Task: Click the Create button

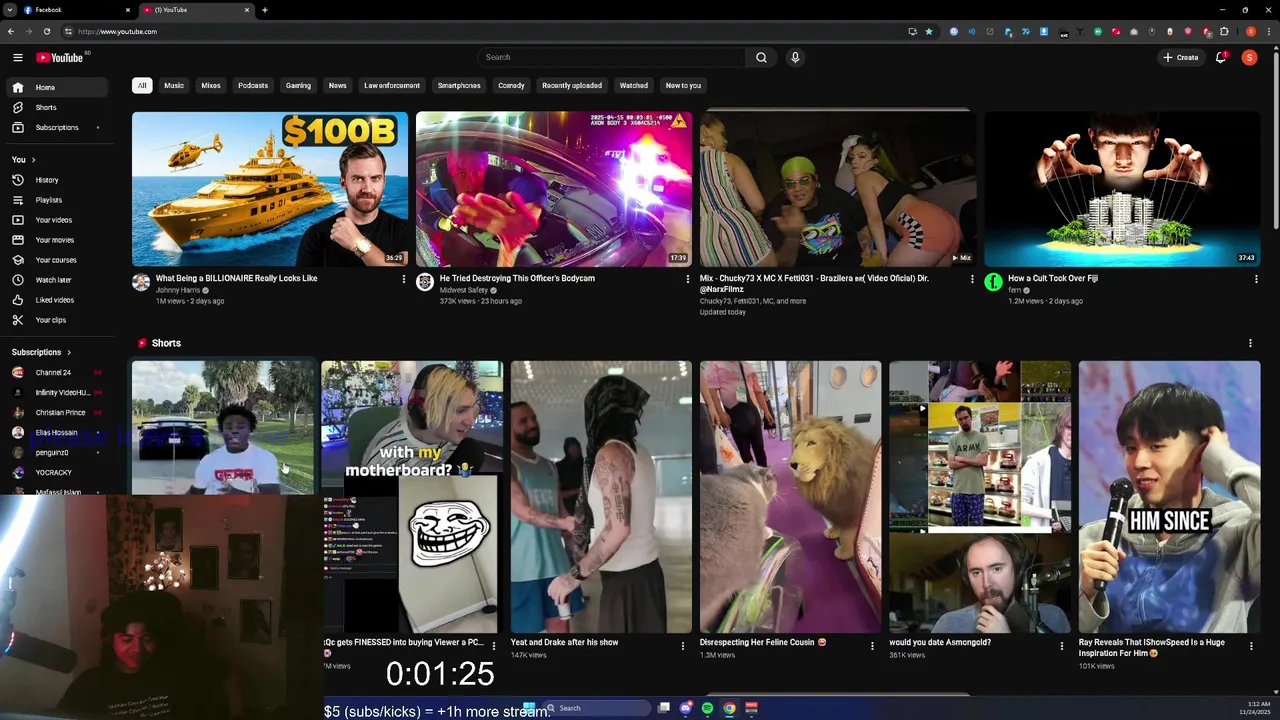Action: coord(1180,57)
